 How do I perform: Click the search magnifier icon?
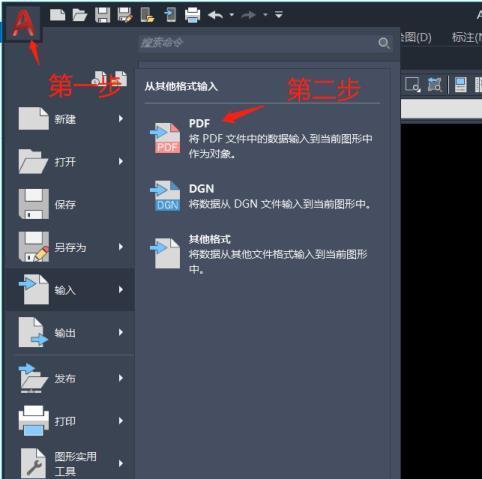(x=384, y=43)
